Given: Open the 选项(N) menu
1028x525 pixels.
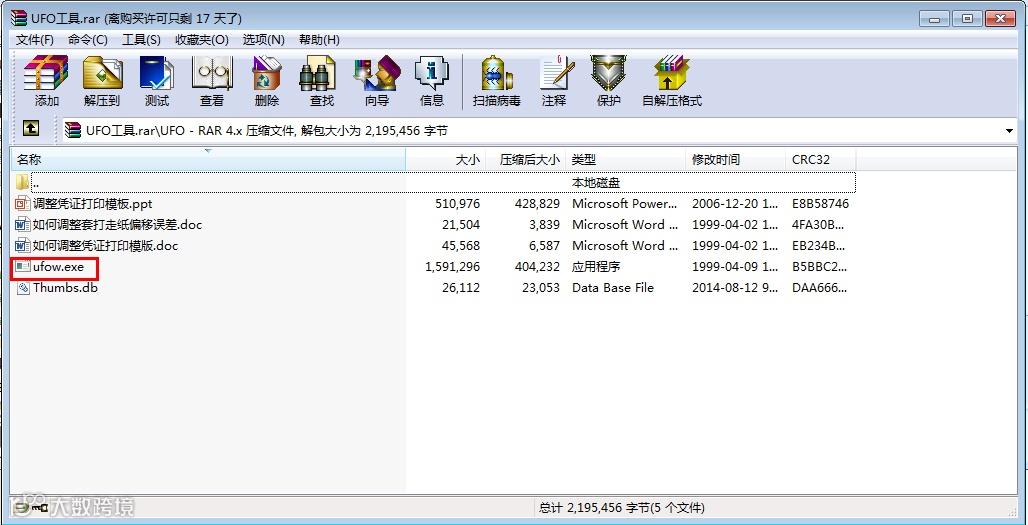Looking at the screenshot, I should (264, 40).
